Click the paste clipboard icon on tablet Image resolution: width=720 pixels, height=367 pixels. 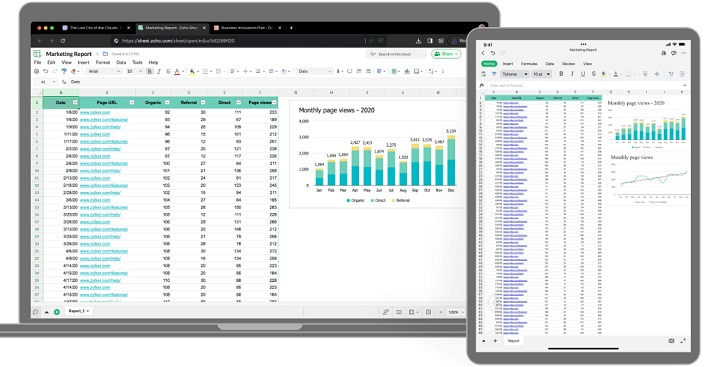point(484,74)
